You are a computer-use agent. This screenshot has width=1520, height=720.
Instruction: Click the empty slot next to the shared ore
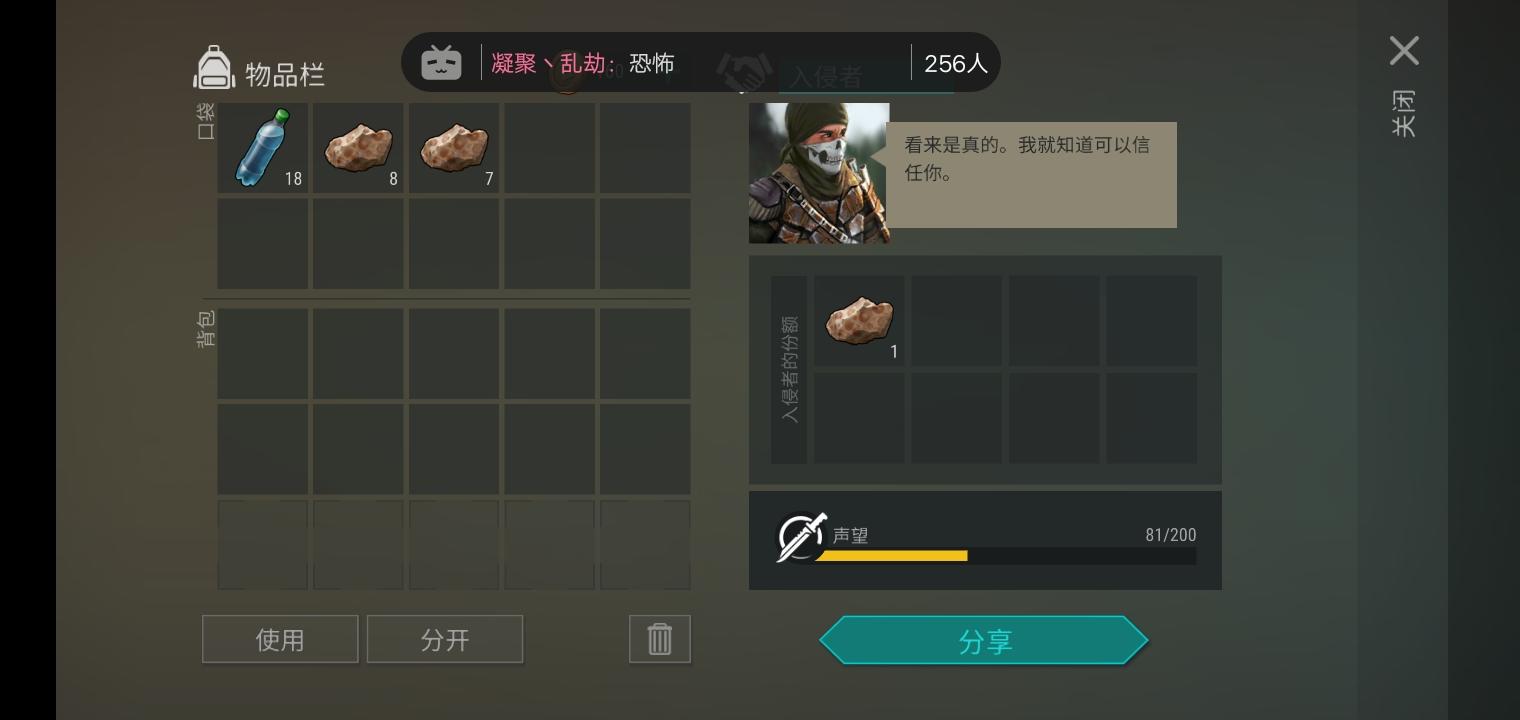pyautogui.click(x=956, y=321)
